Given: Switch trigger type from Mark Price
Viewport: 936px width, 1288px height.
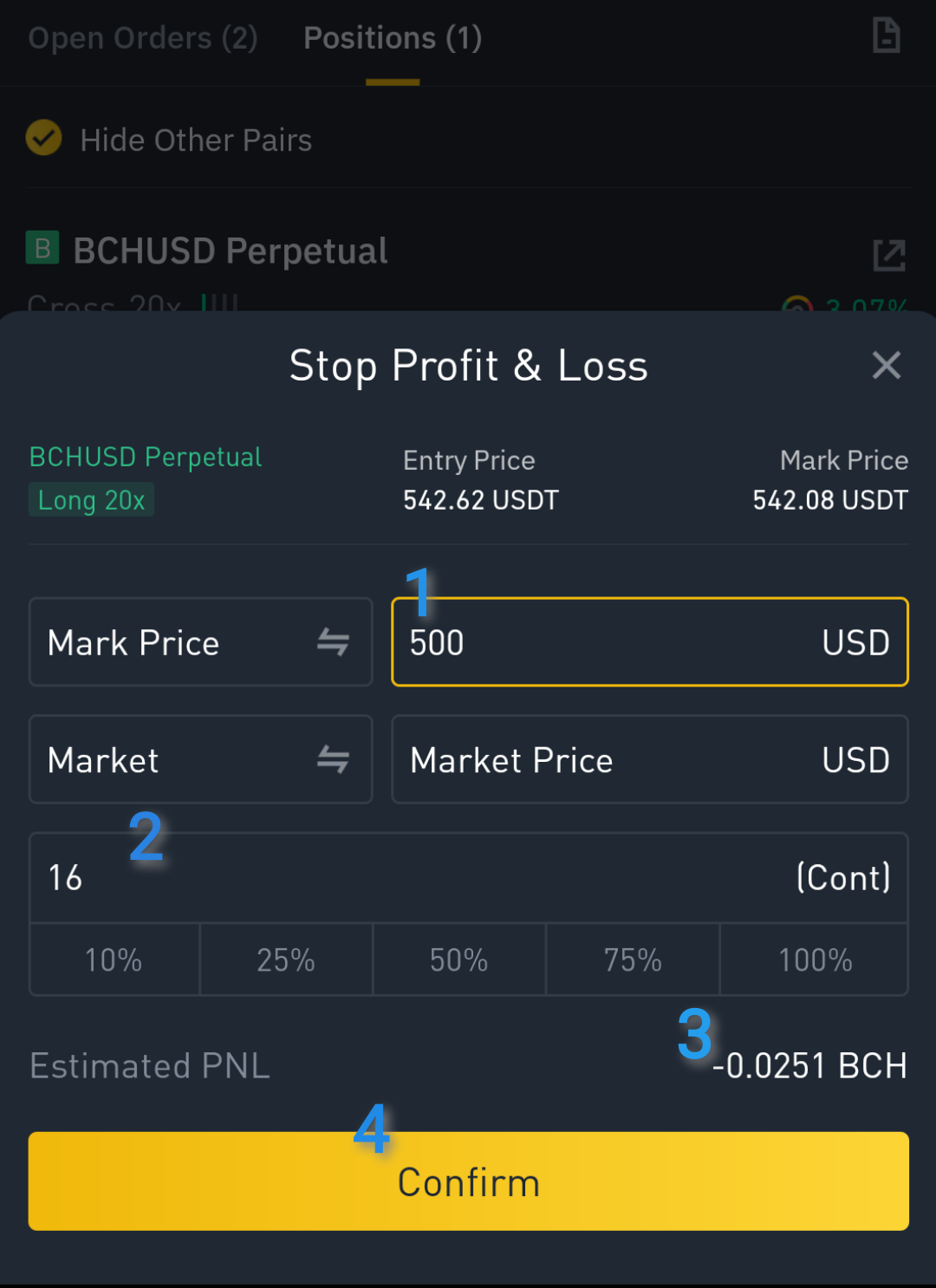Looking at the screenshot, I should 201,642.
